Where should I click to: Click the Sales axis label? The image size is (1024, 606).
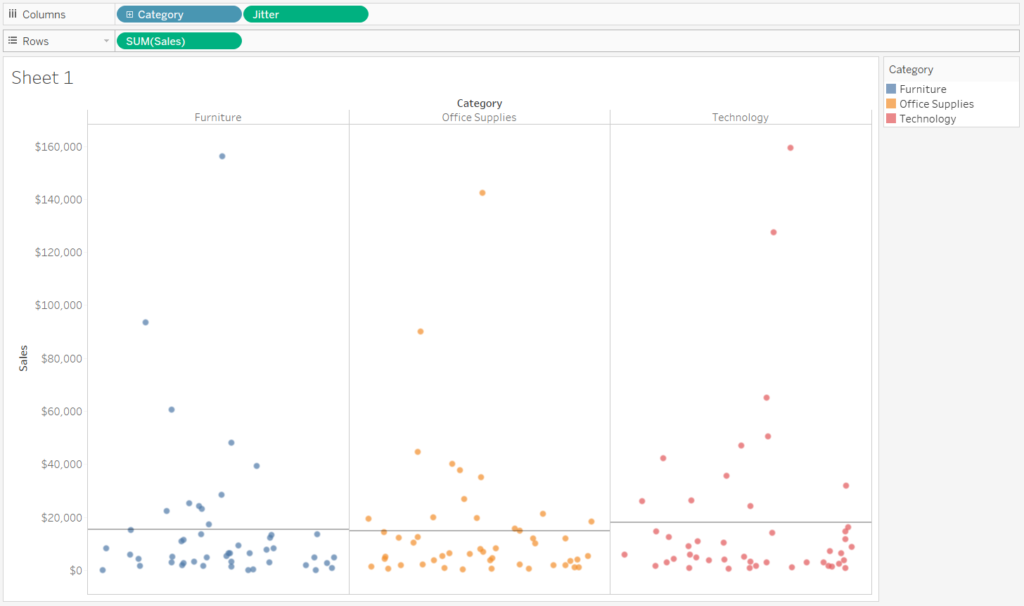coord(24,356)
